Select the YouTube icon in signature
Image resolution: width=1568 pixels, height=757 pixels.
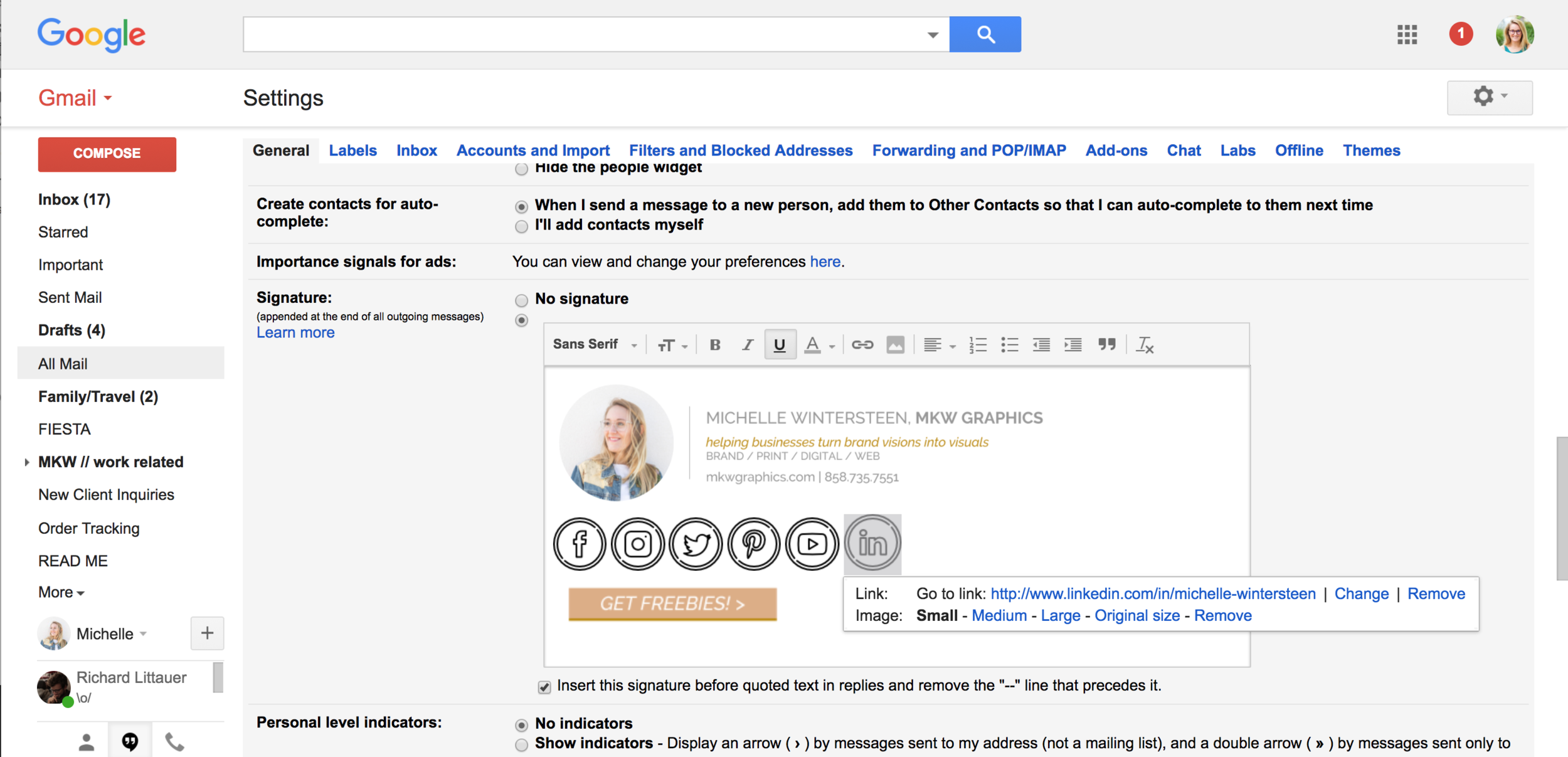812,544
